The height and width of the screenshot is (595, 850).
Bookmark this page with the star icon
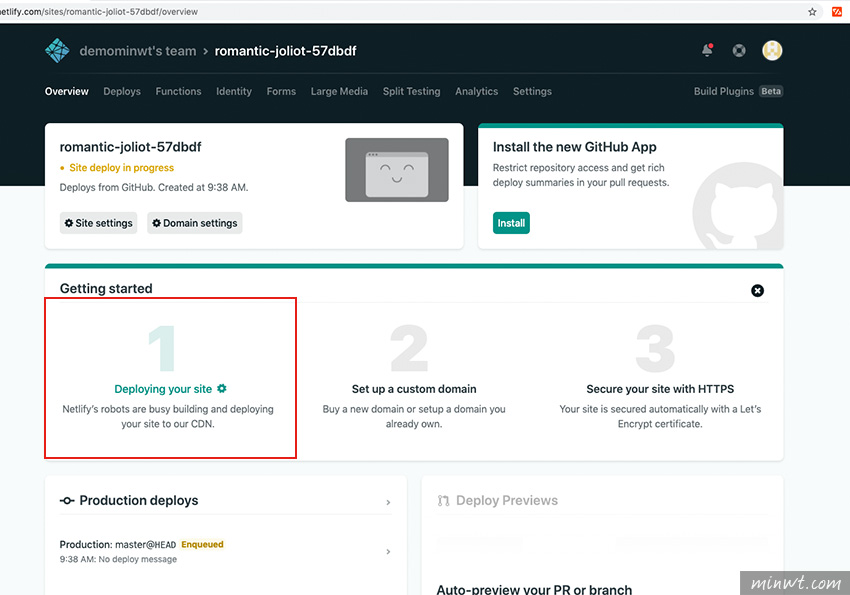(x=812, y=11)
